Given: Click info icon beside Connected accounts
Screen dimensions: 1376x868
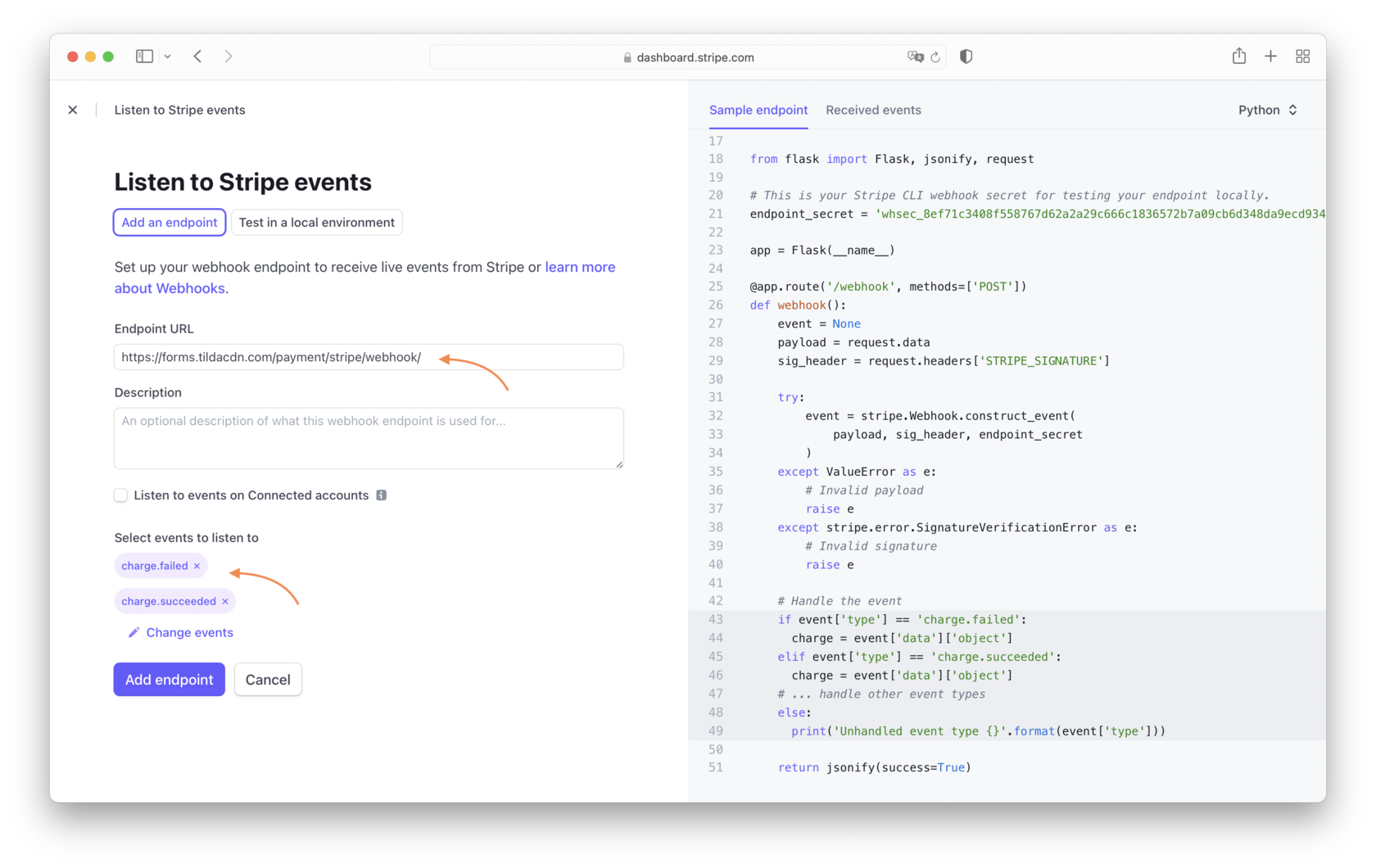Looking at the screenshot, I should [x=382, y=495].
